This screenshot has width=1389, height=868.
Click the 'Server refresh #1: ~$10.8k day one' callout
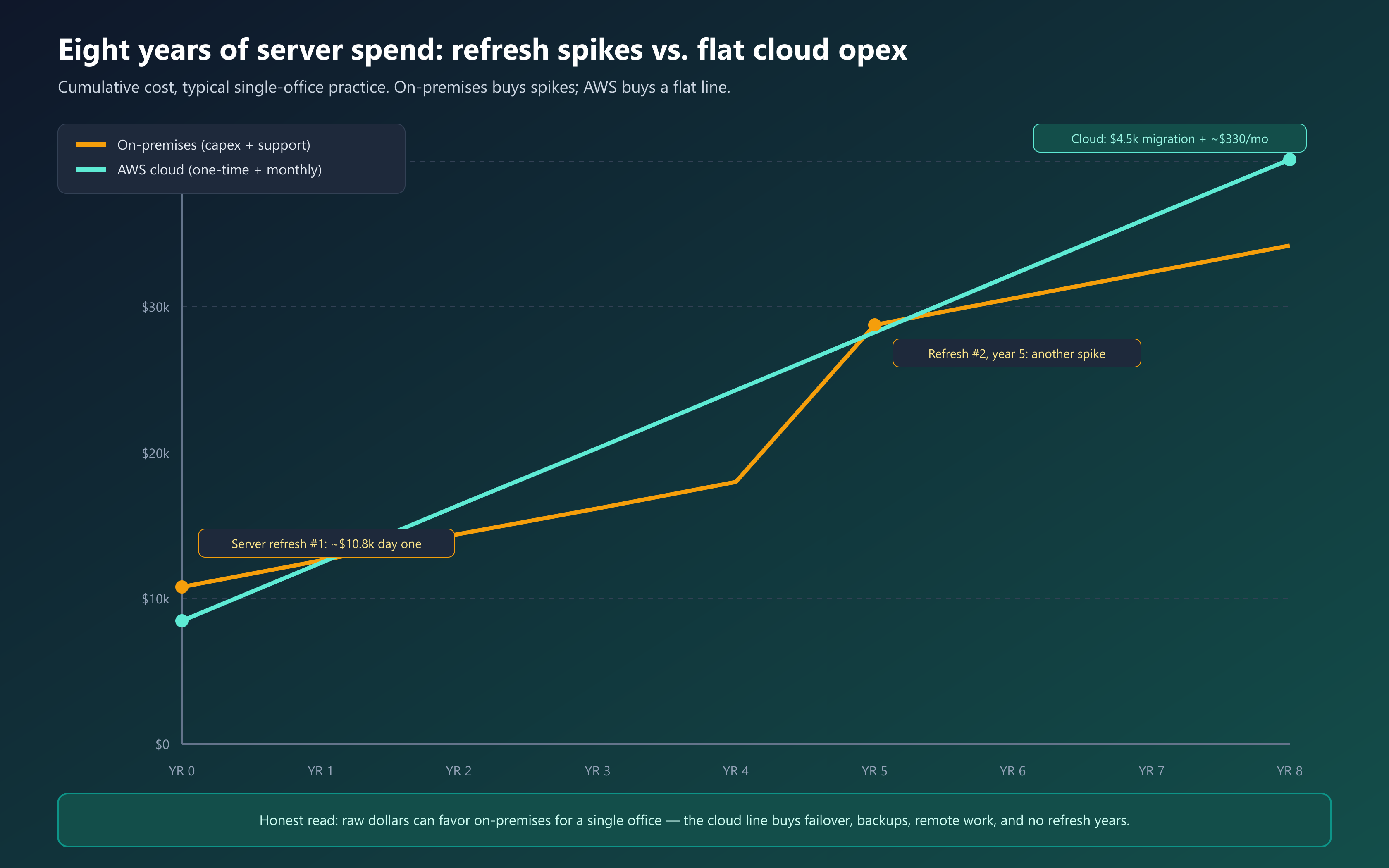coord(326,543)
